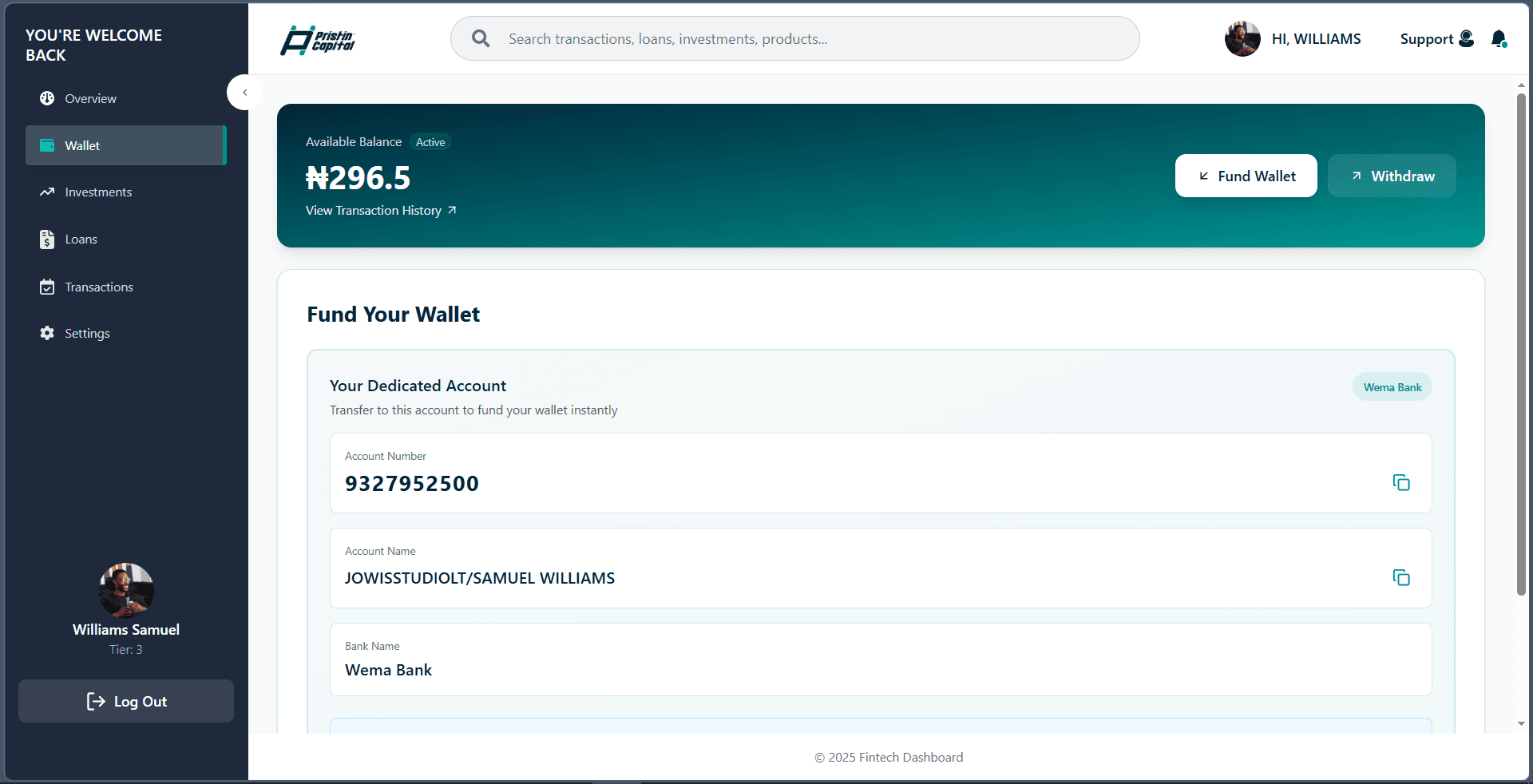Click the header profile avatar
This screenshot has width=1533, height=784.
[x=1242, y=38]
